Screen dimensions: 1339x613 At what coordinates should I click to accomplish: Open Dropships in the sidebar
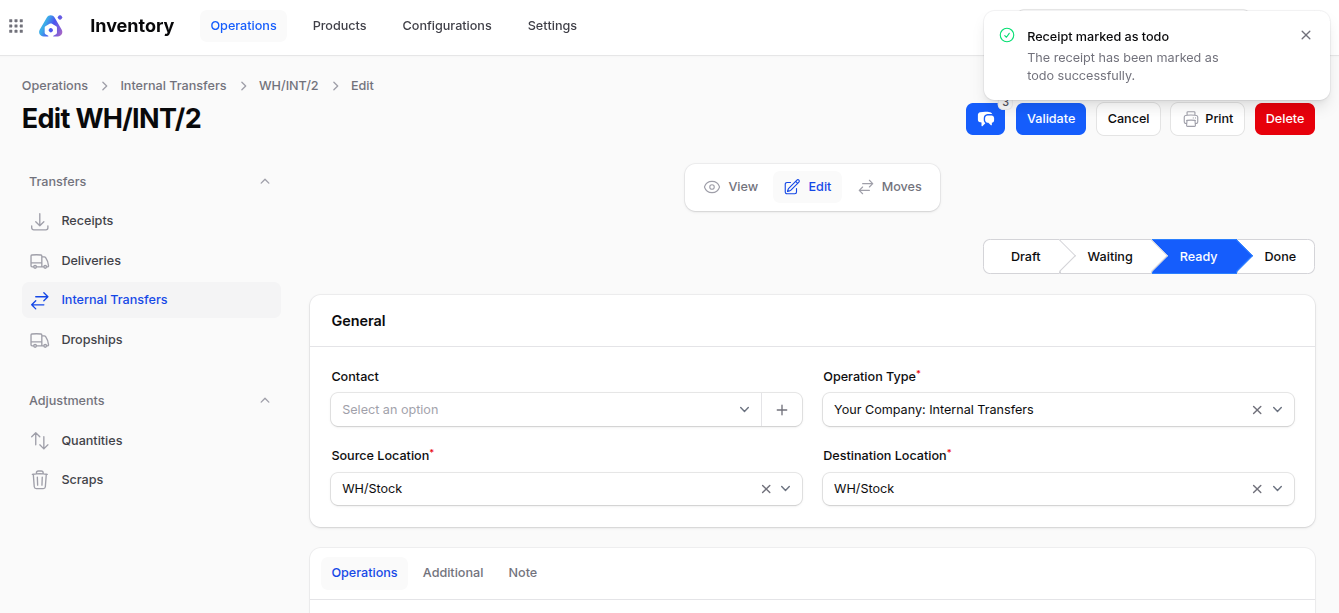tap(151, 340)
